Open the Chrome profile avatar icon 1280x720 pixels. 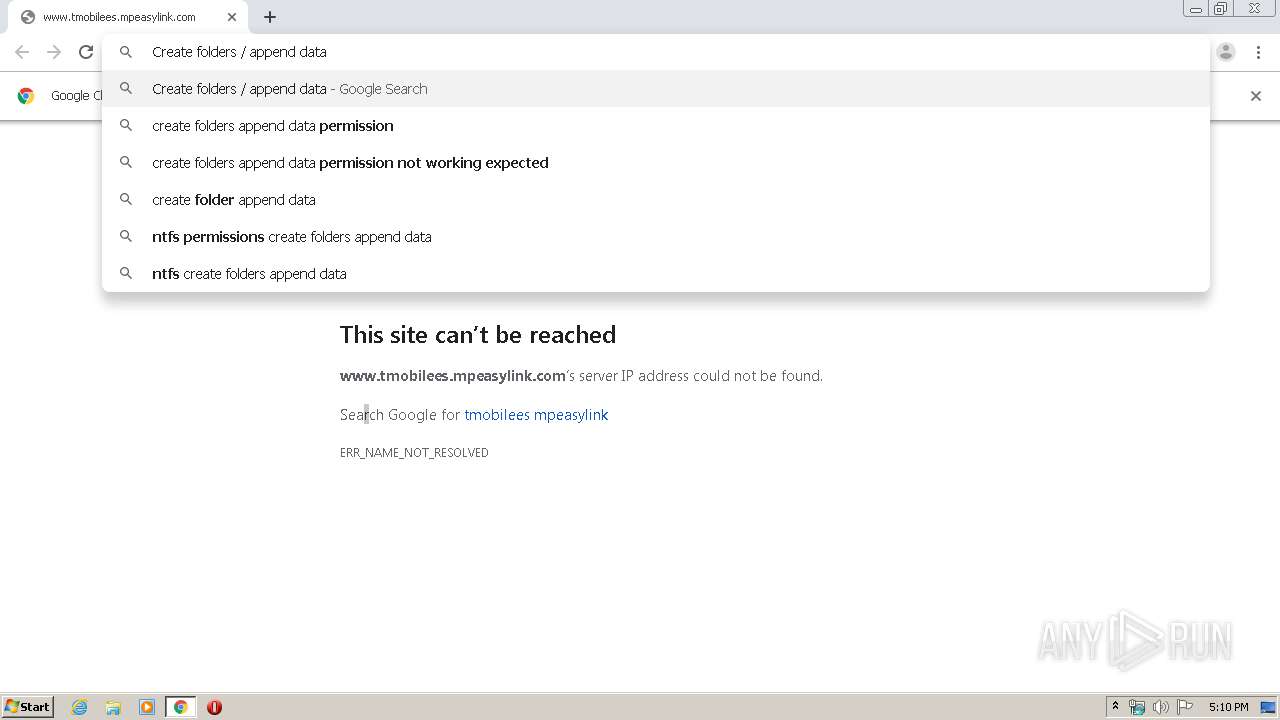tap(1226, 52)
